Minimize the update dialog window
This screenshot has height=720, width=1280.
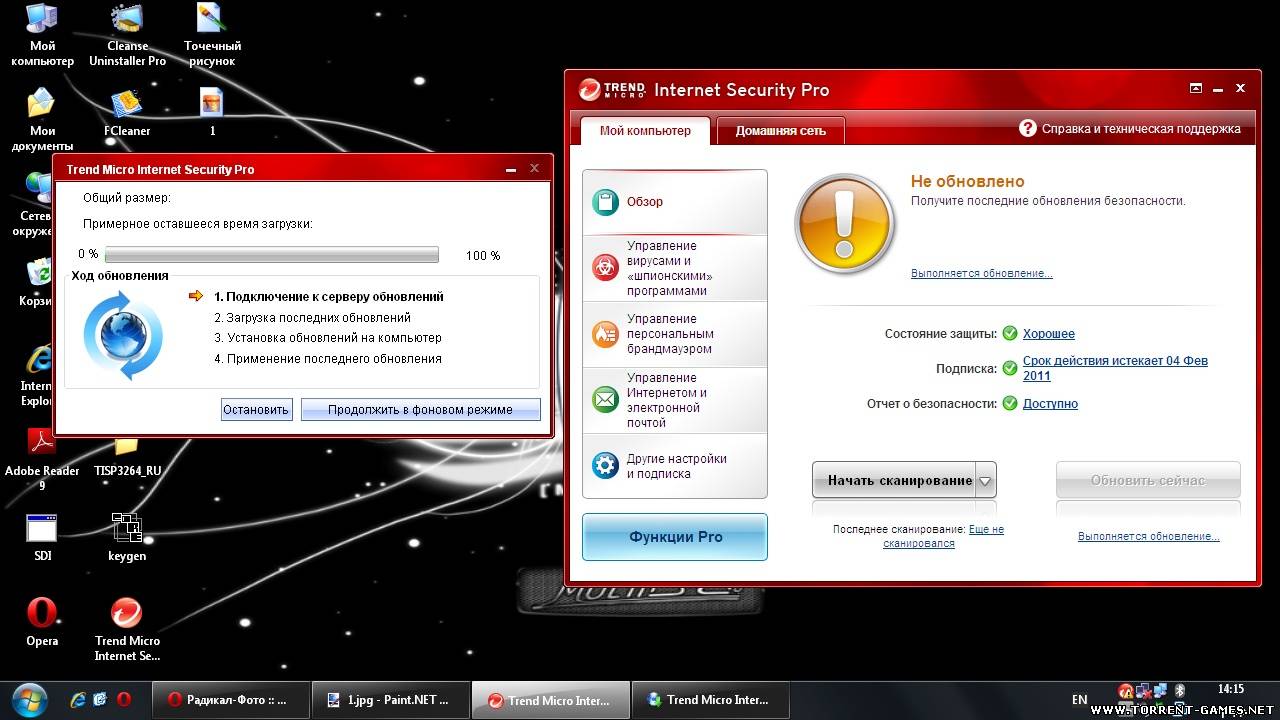[511, 169]
